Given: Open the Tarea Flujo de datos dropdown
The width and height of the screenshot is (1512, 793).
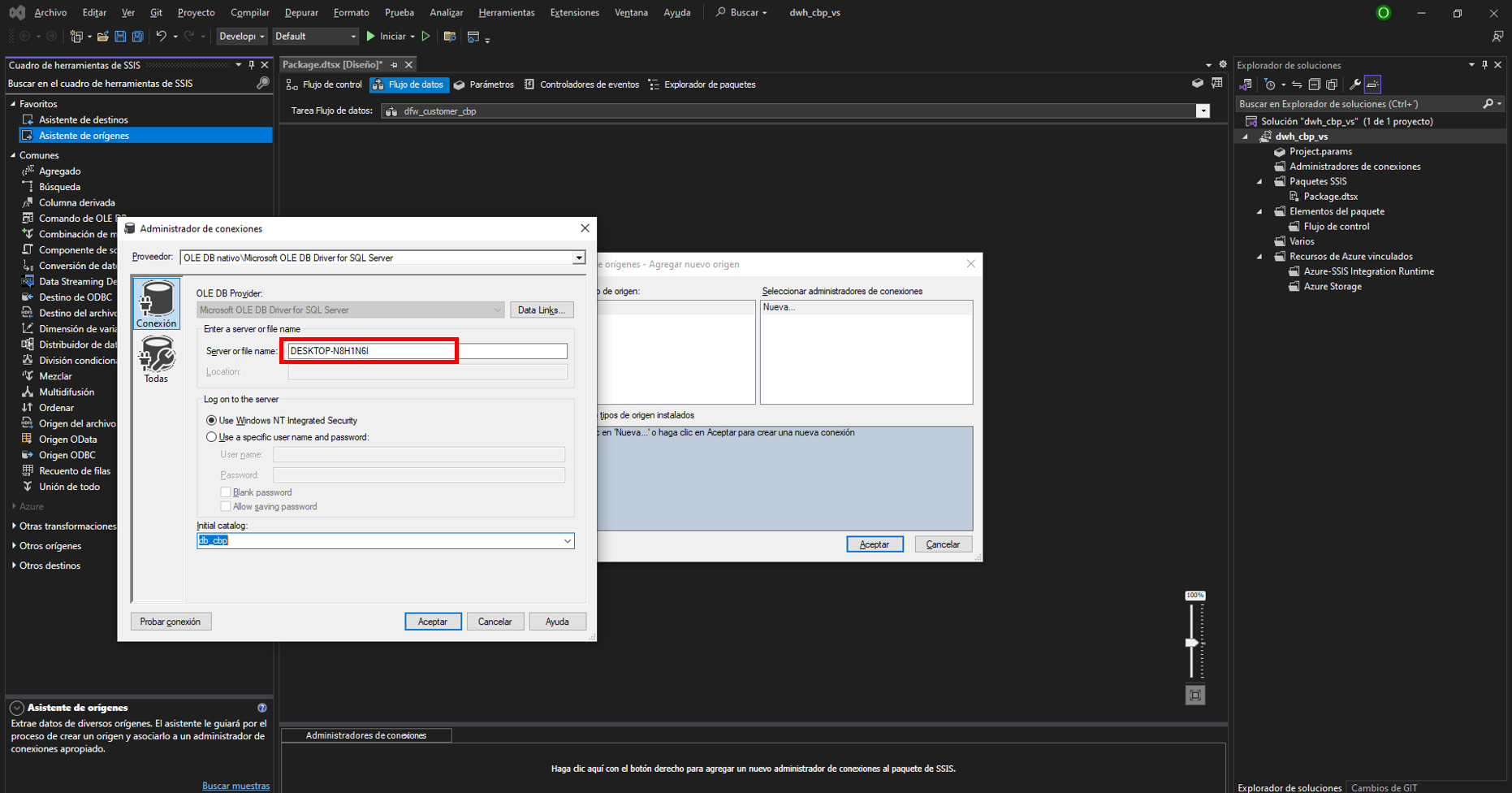Looking at the screenshot, I should pyautogui.click(x=1203, y=111).
